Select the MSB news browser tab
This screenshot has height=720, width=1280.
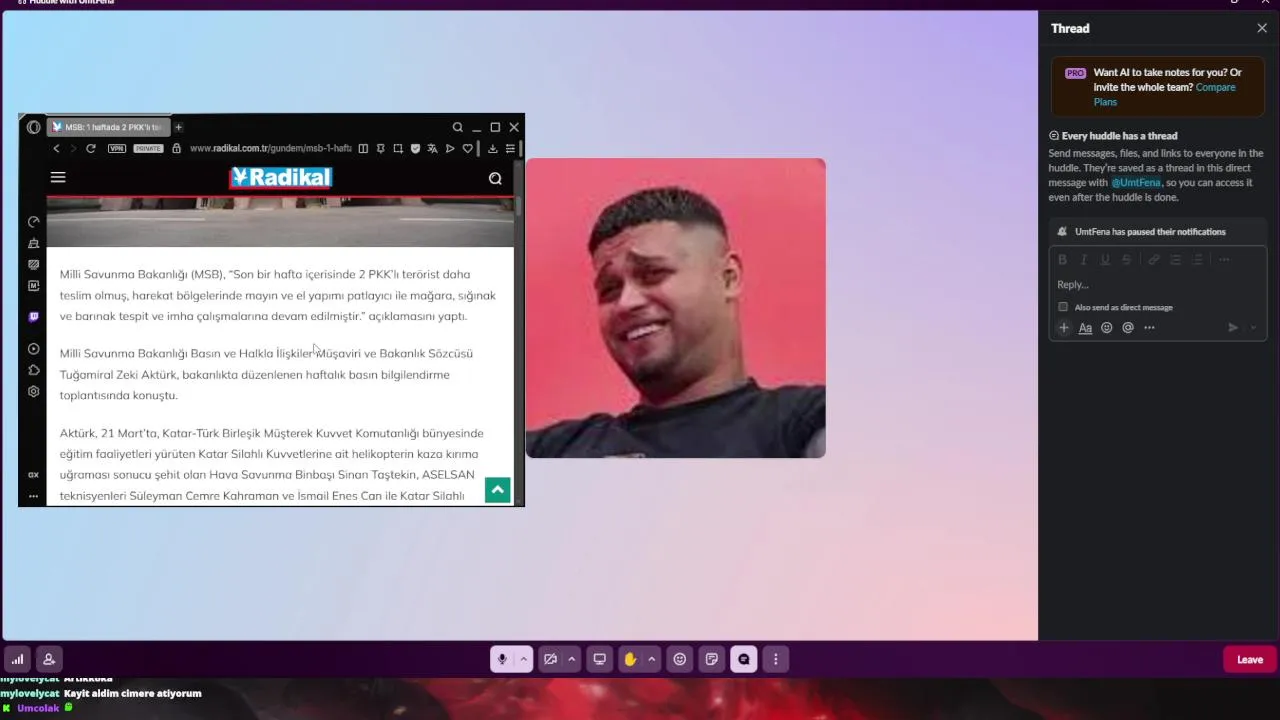pos(107,127)
